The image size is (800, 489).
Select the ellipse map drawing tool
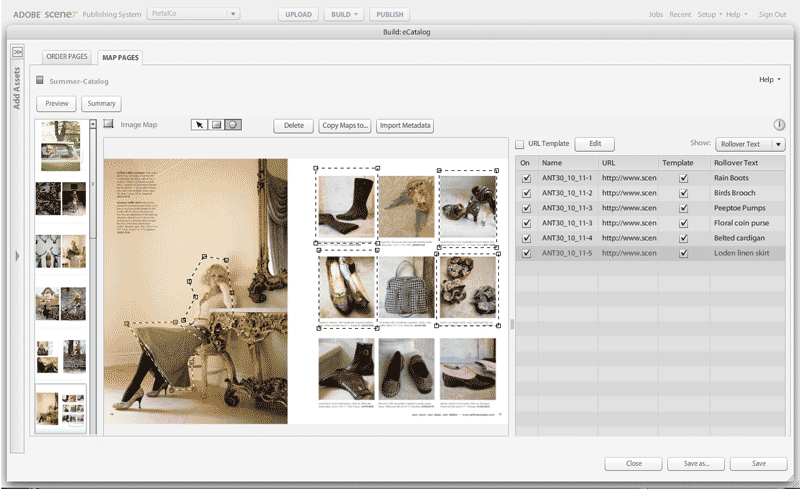[x=232, y=125]
